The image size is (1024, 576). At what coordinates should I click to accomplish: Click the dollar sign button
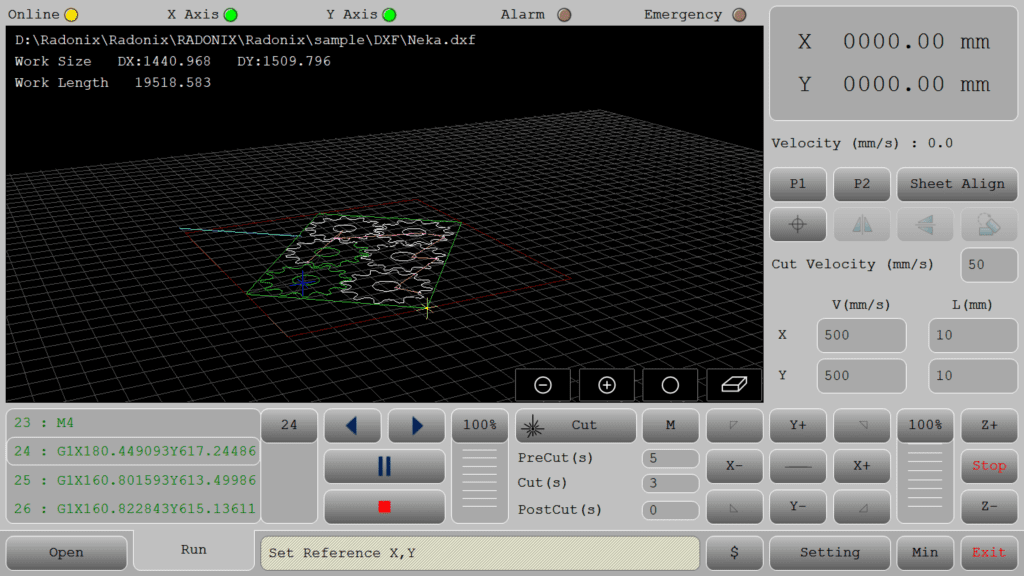pos(734,552)
